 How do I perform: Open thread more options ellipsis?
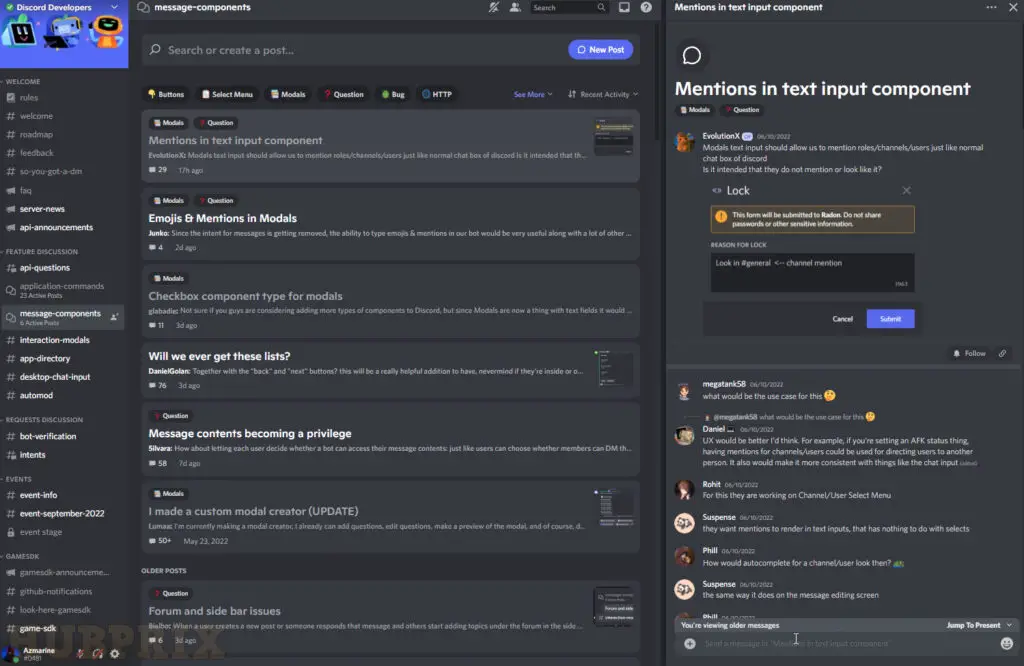pos(991,7)
